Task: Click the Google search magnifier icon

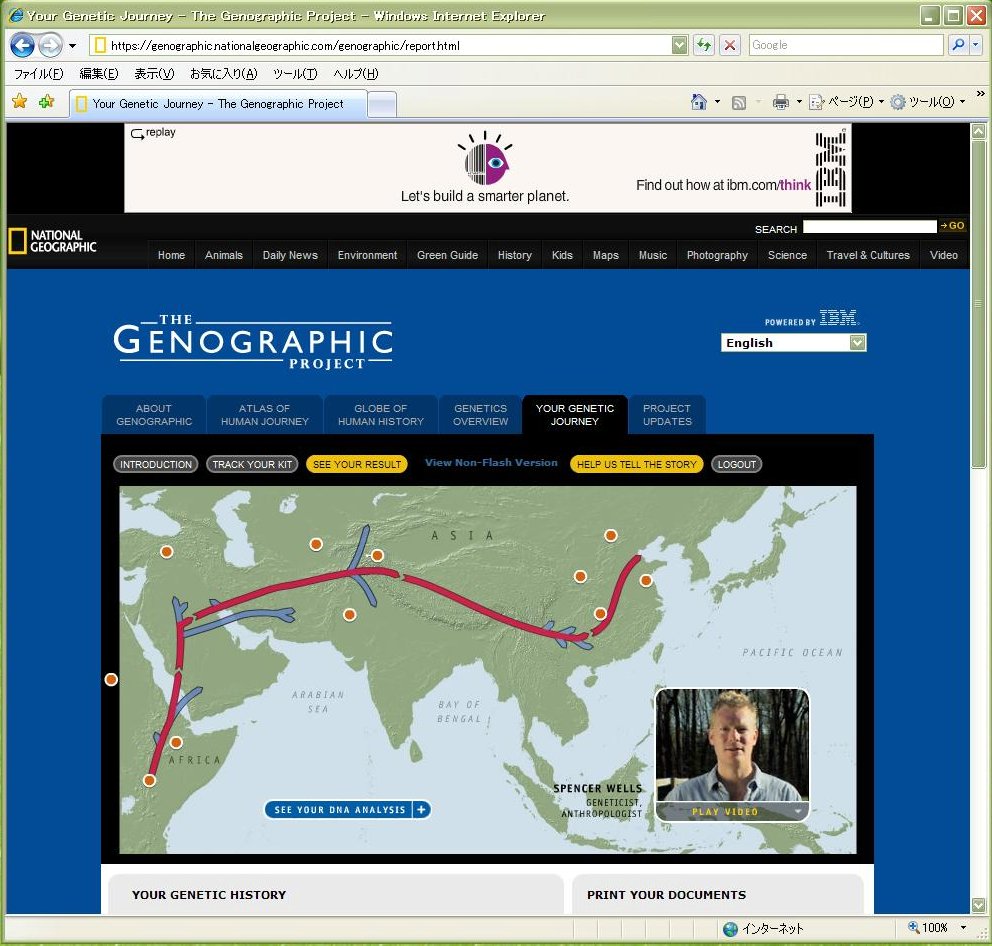Action: (x=958, y=44)
